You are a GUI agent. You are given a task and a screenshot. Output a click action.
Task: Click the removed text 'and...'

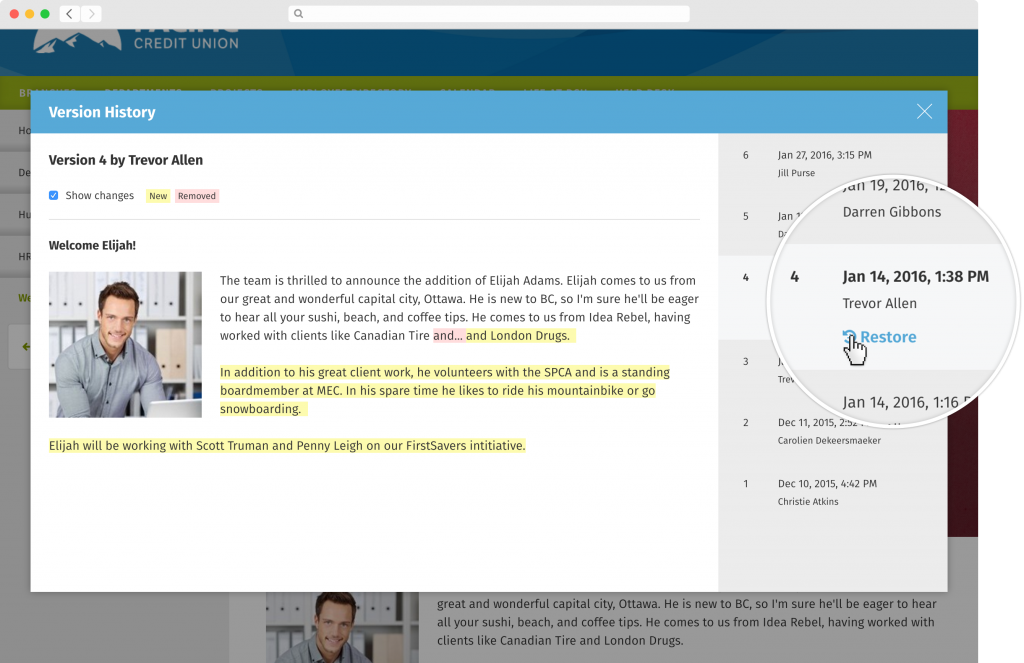pos(448,336)
